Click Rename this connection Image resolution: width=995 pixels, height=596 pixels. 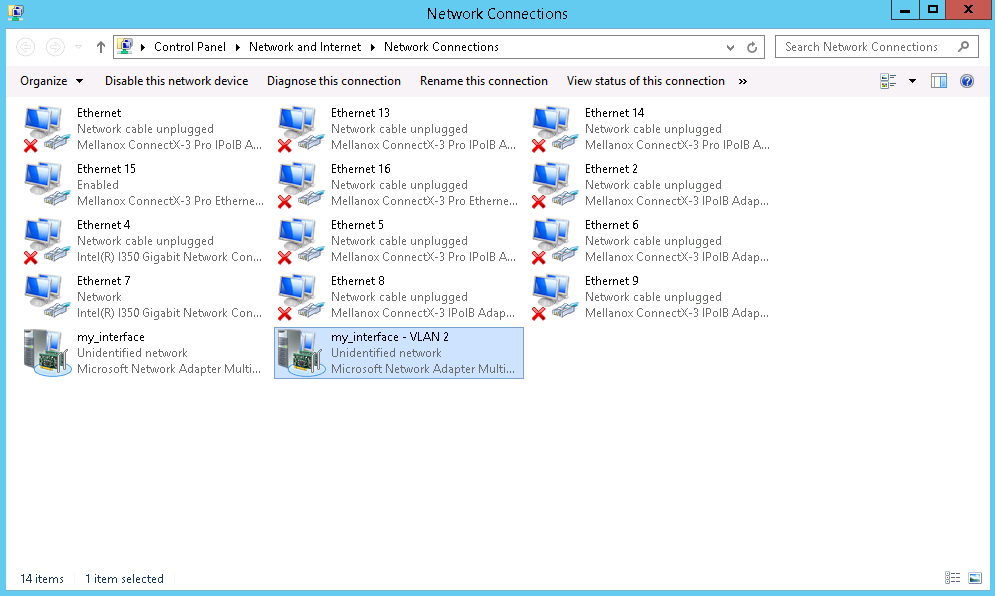tap(483, 81)
